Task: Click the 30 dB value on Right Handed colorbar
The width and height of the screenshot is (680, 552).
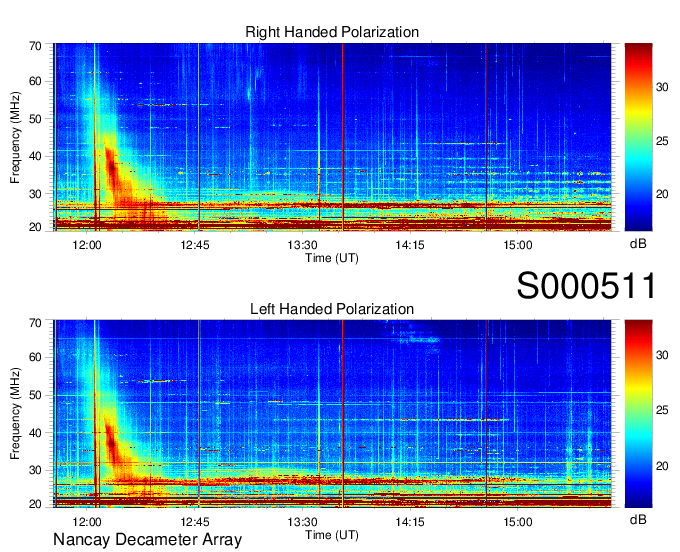Action: tap(662, 87)
